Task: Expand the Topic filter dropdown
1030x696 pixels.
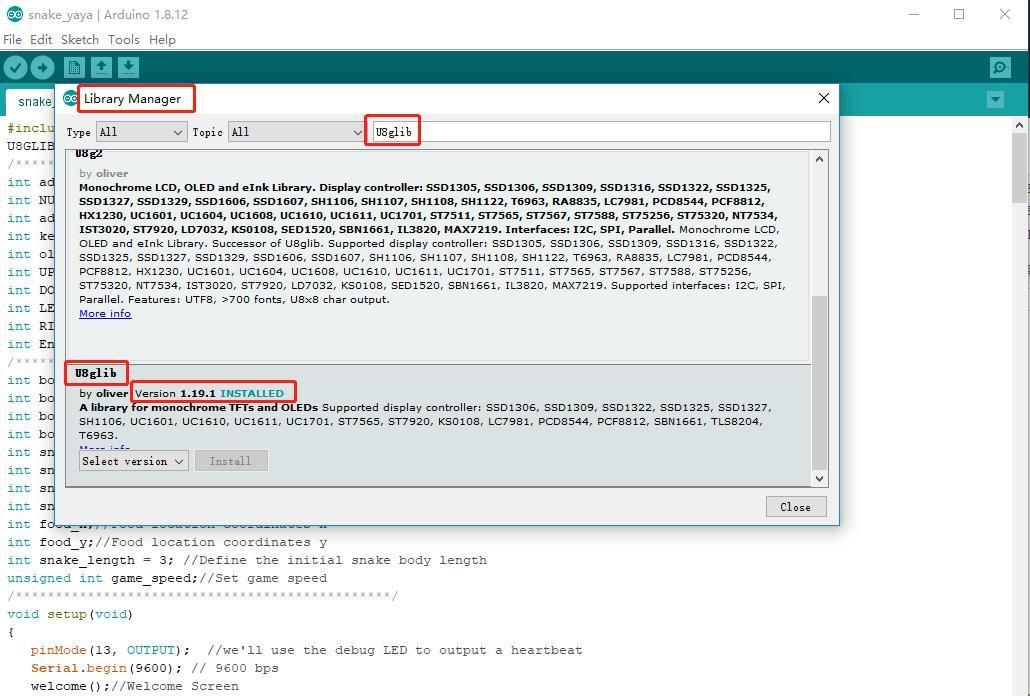Action: 297,132
